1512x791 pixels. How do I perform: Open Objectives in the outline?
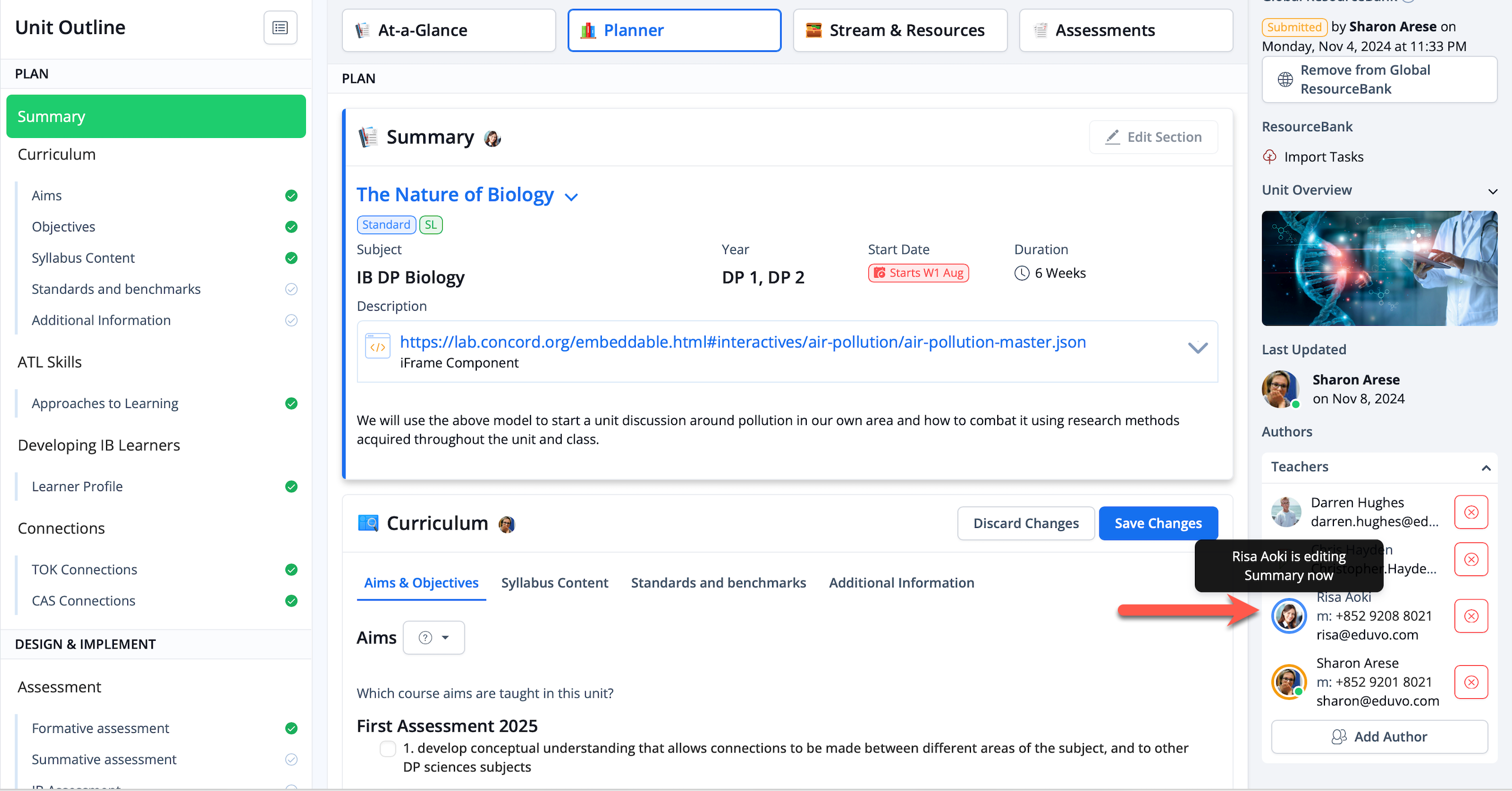pos(64,227)
